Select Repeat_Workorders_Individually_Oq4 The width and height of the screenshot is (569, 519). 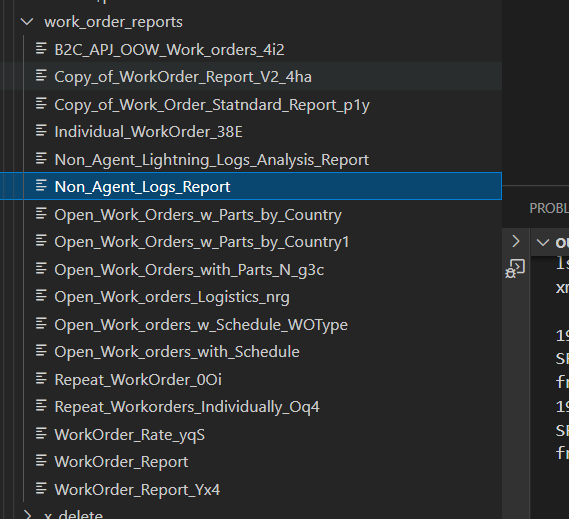click(187, 407)
